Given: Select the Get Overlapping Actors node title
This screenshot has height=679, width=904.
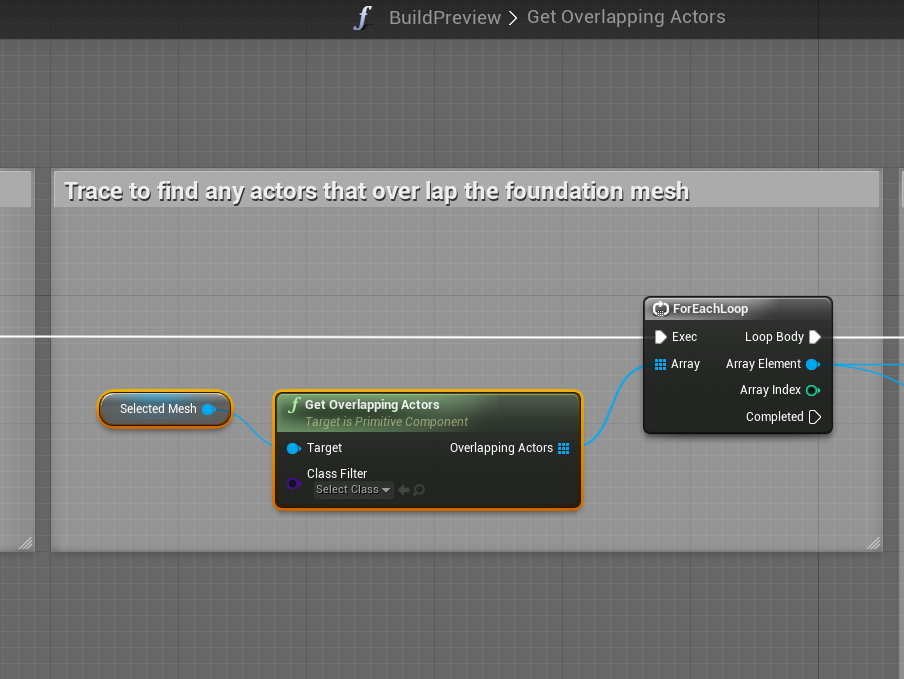Looking at the screenshot, I should tap(372, 405).
